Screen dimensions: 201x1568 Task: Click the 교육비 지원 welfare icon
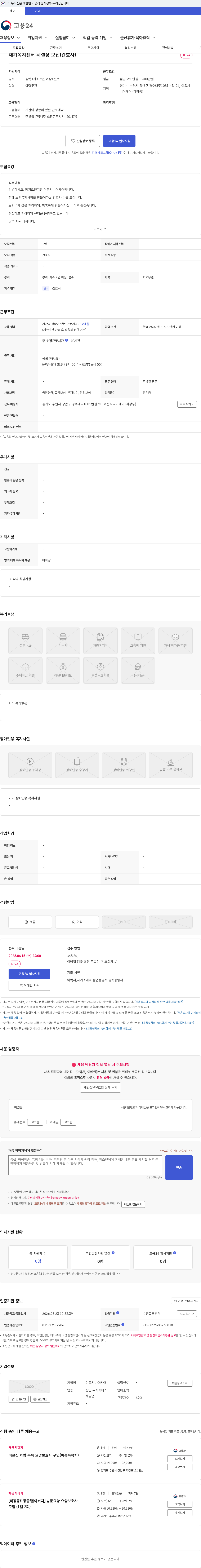(138, 640)
